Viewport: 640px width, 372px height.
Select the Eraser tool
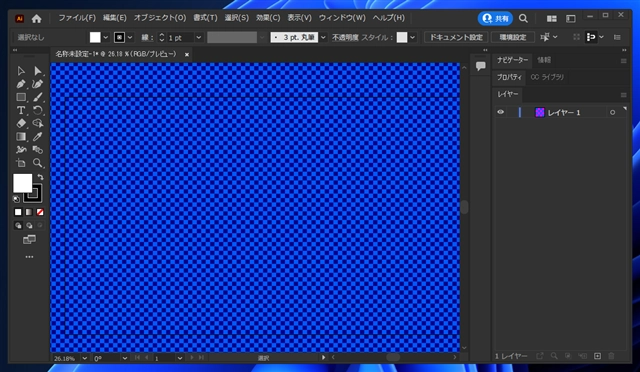coord(21,123)
